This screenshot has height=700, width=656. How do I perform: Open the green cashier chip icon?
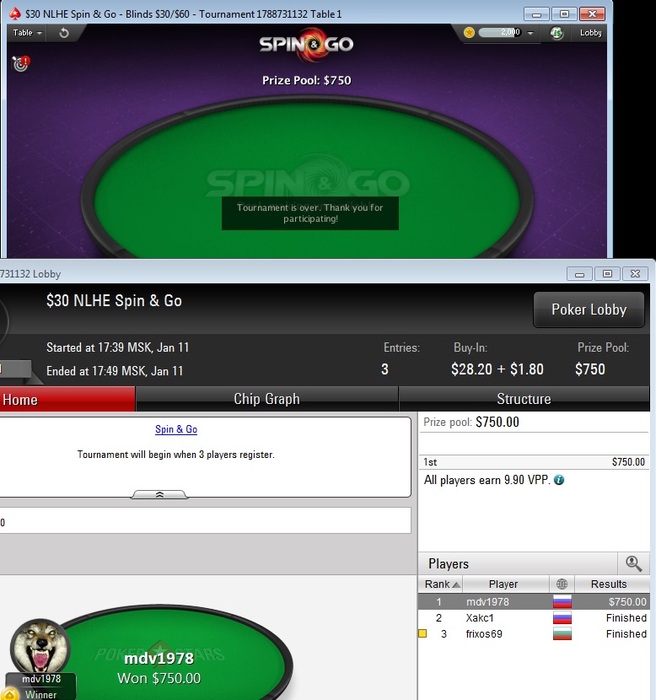tap(556, 33)
